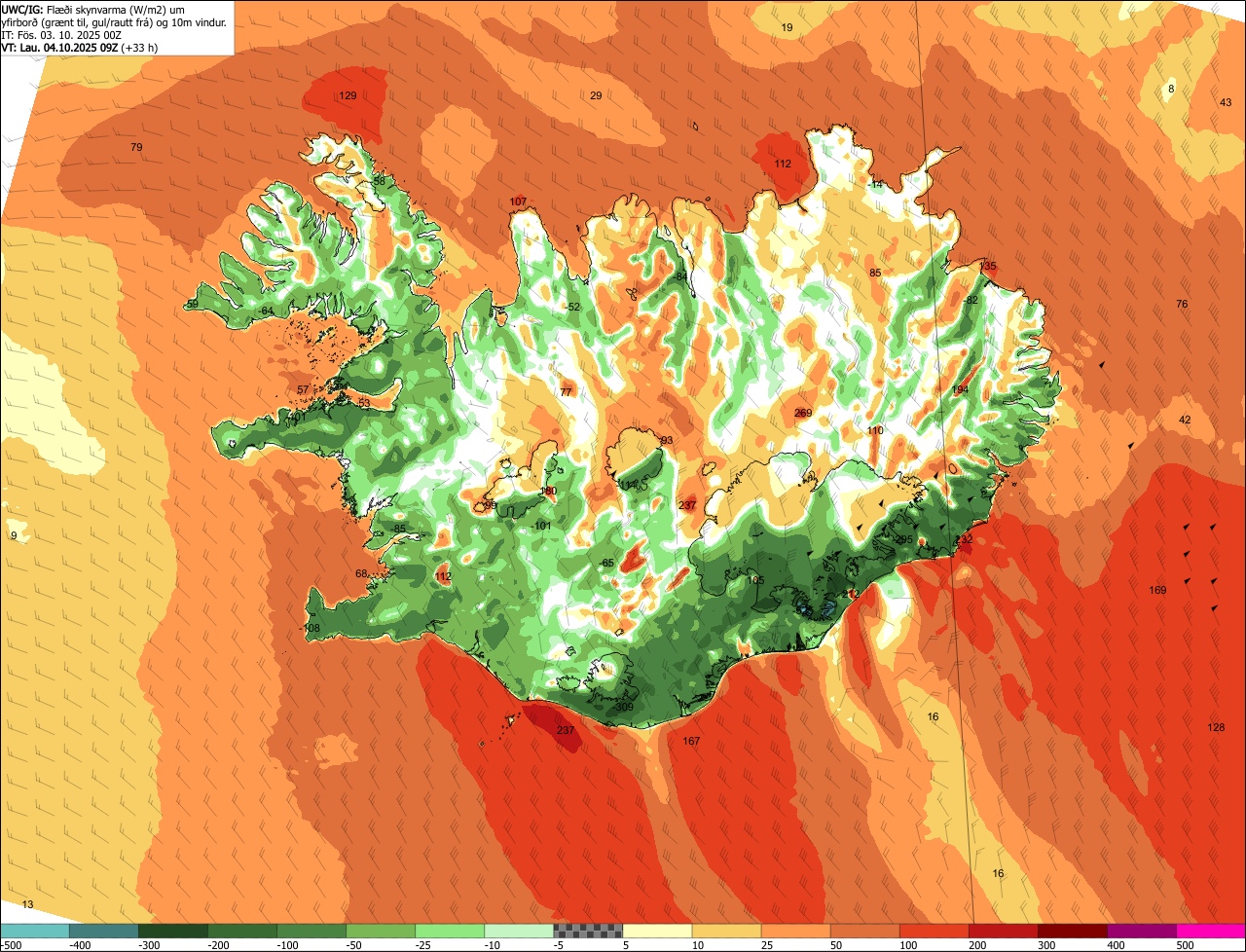The height and width of the screenshot is (952, 1246).
Task: Click the map value '-65'
Action: (x=606, y=563)
